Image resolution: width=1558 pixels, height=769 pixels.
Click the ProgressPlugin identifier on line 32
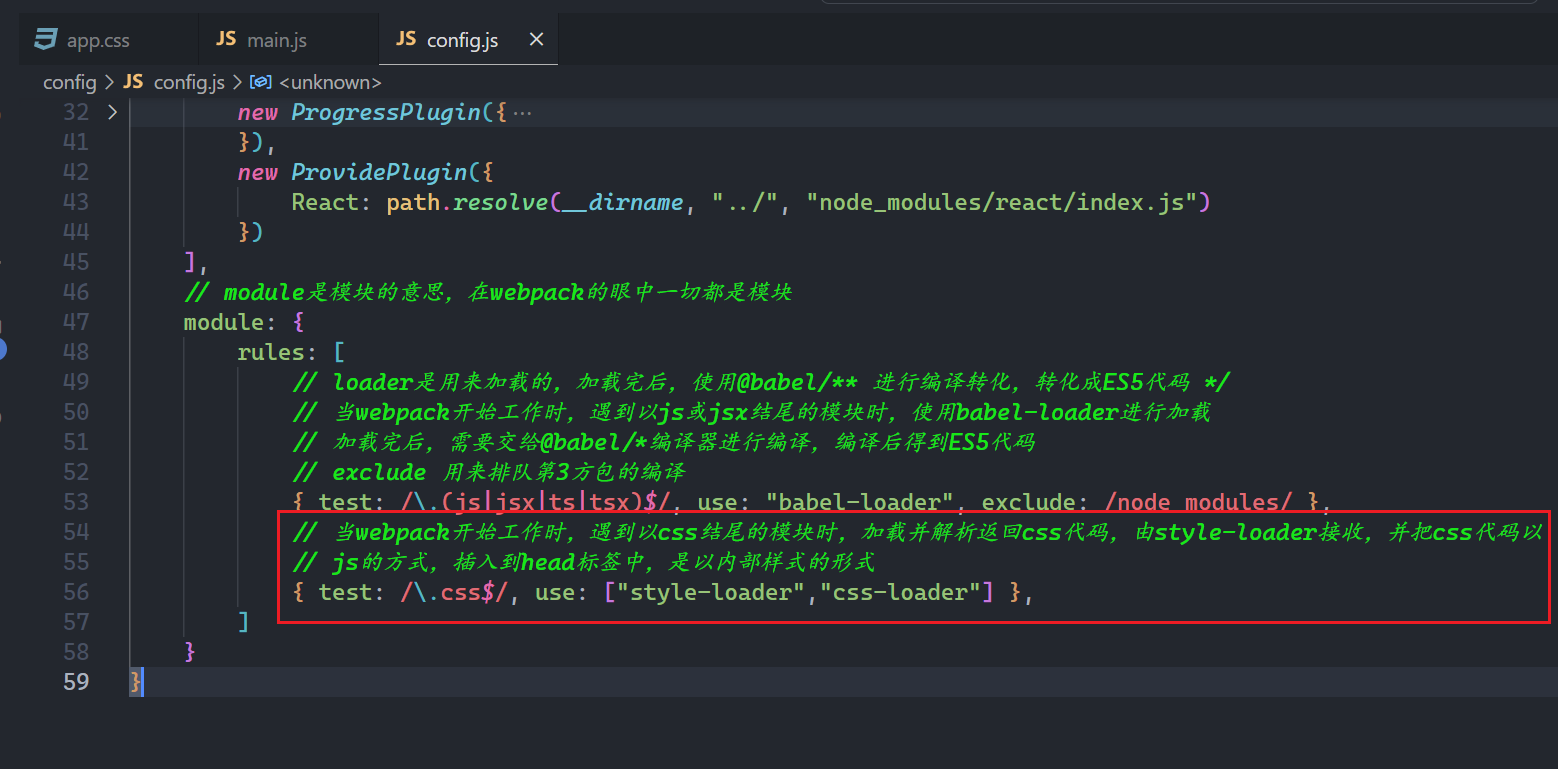pyautogui.click(x=386, y=112)
